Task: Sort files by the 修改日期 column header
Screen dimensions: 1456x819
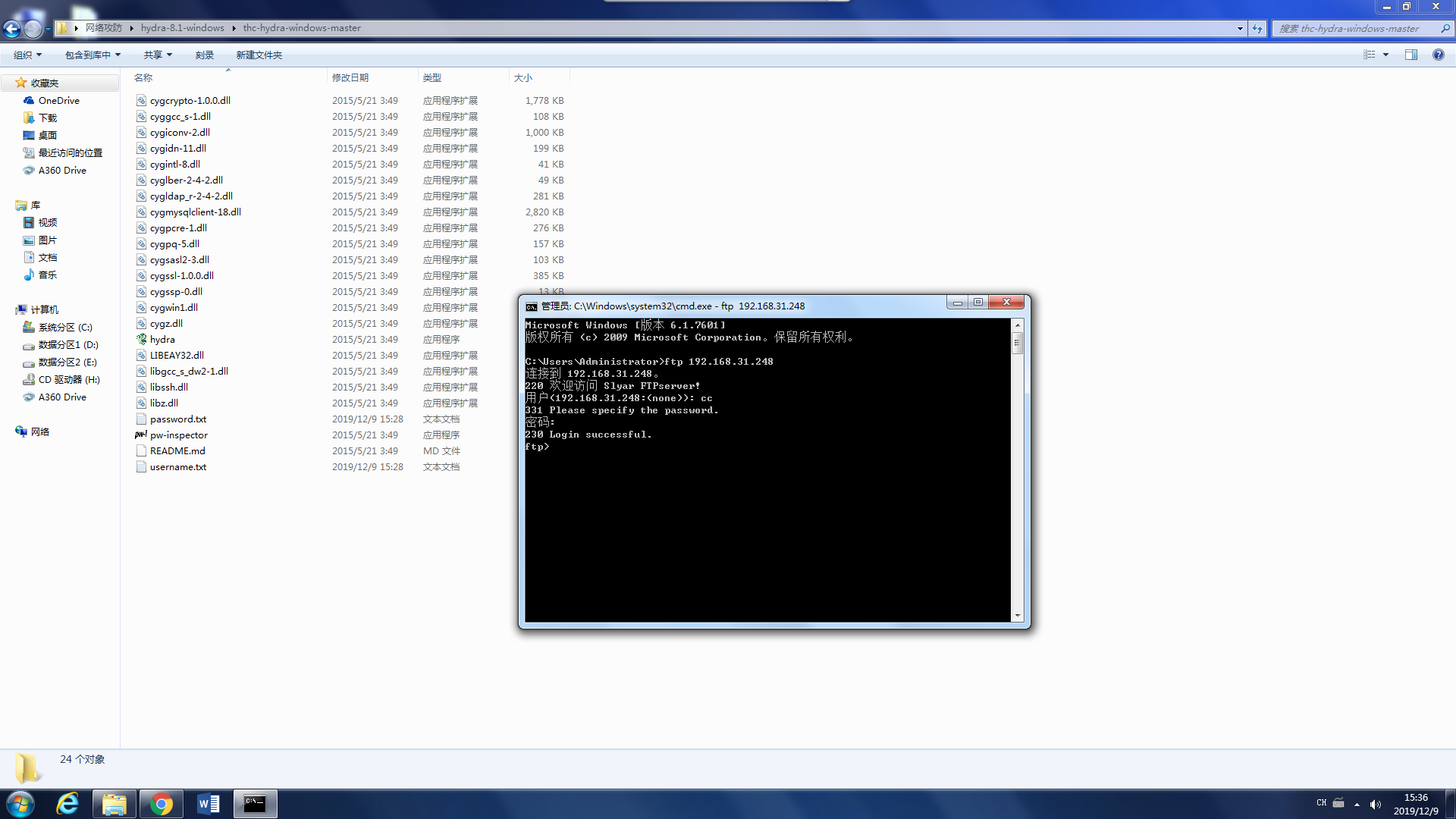Action: (x=350, y=77)
